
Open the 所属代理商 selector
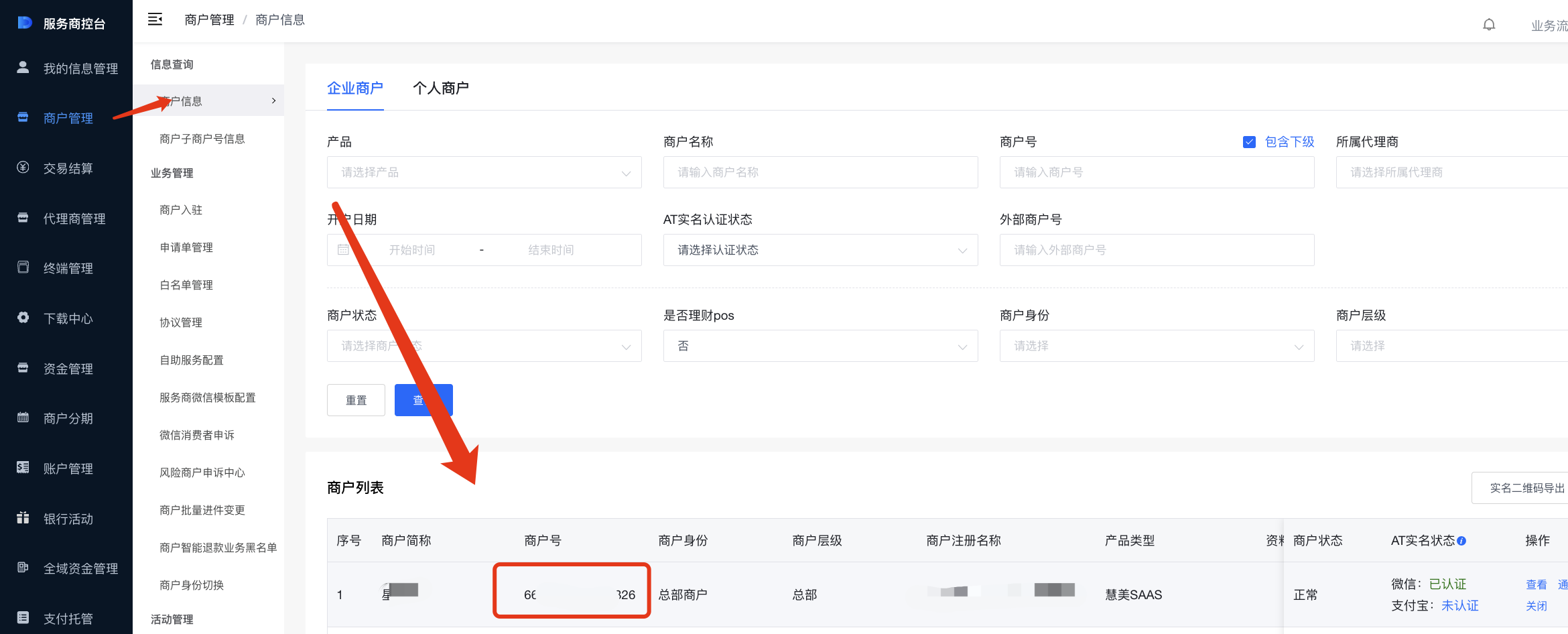pos(1452,172)
